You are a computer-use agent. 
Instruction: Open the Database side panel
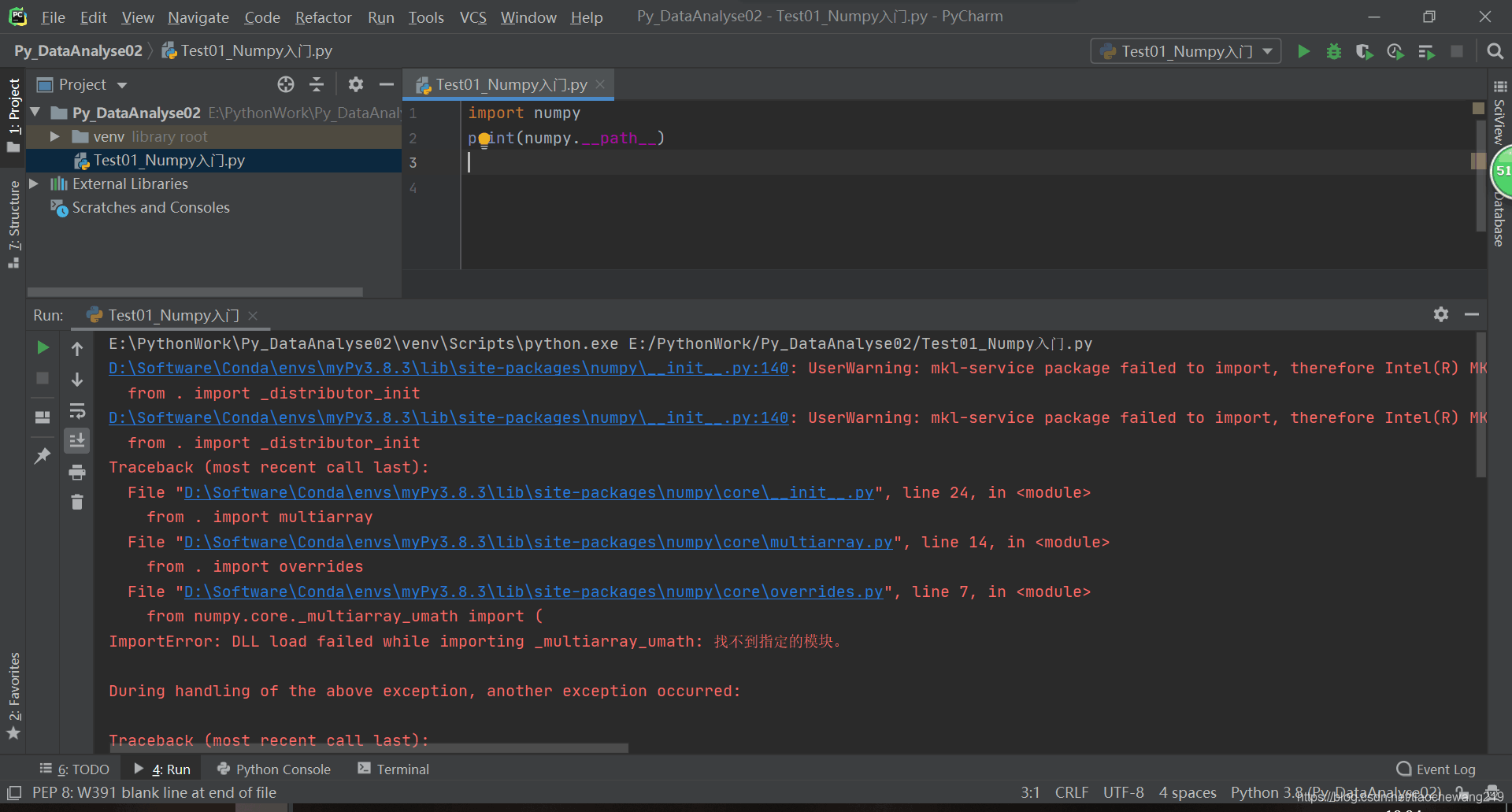point(1500,221)
